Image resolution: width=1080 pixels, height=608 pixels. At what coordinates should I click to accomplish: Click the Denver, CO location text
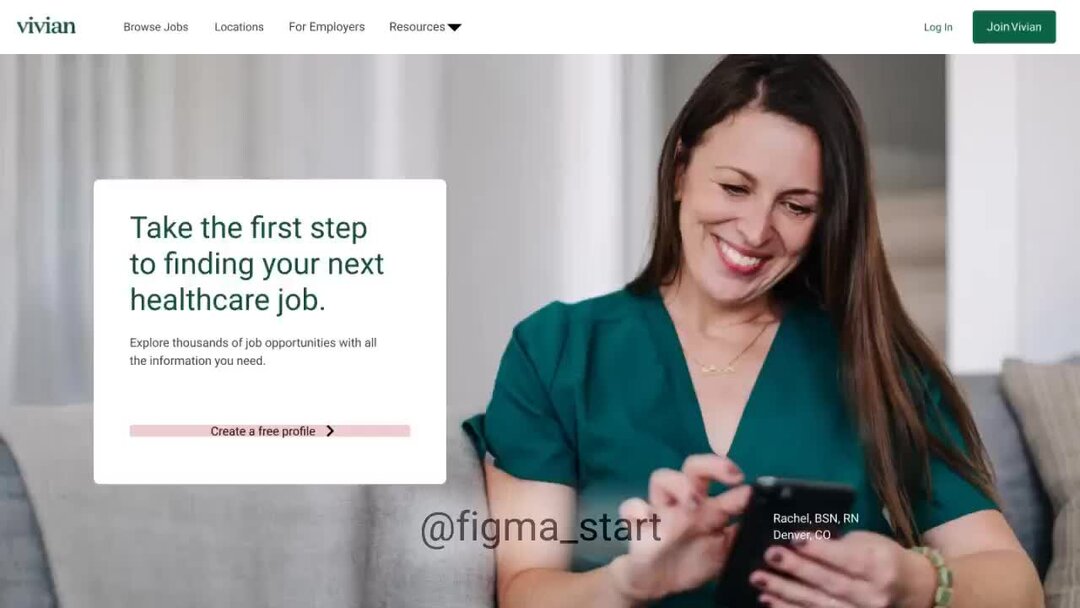(802, 534)
